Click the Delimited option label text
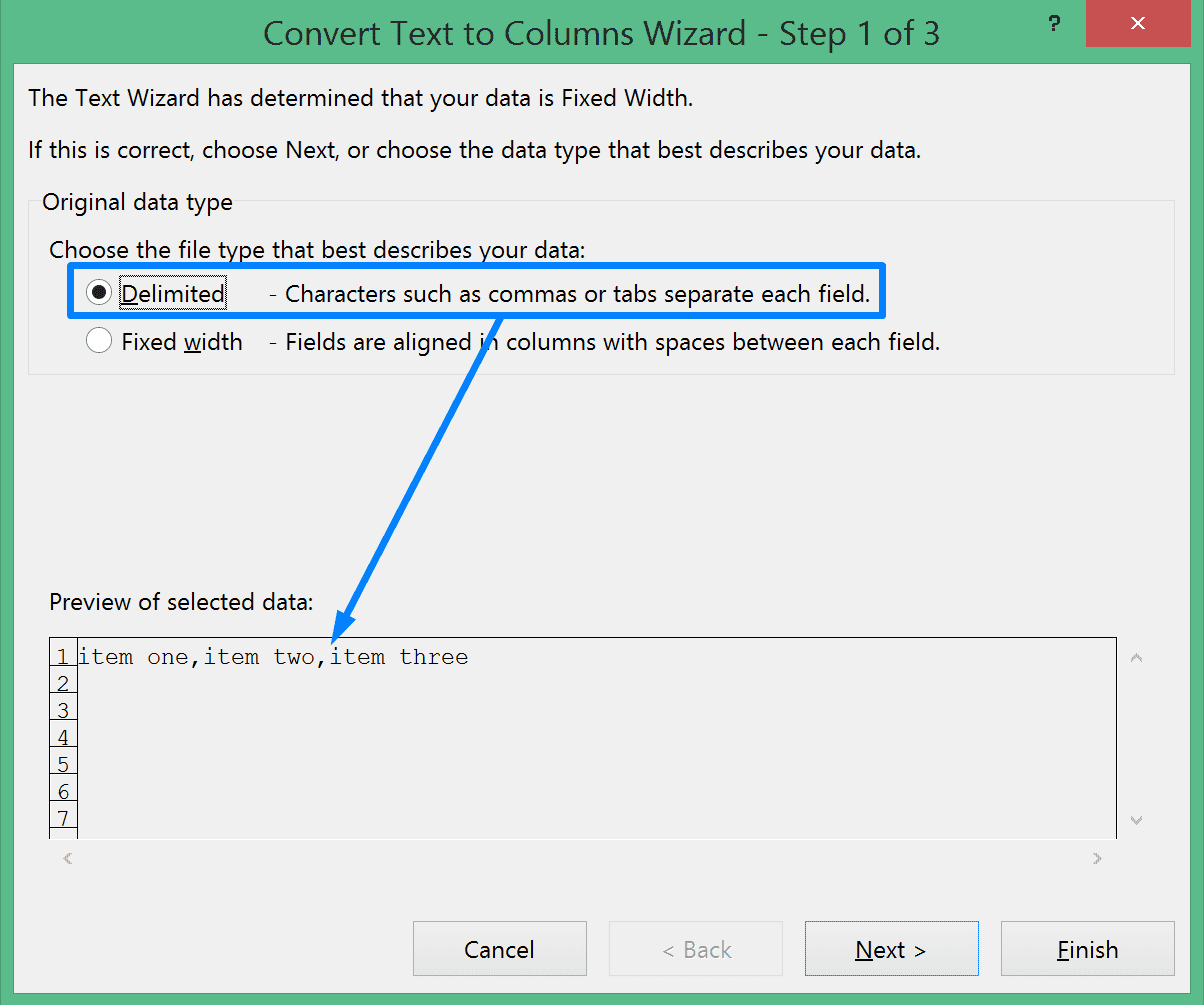This screenshot has height=1005, width=1204. (171, 293)
